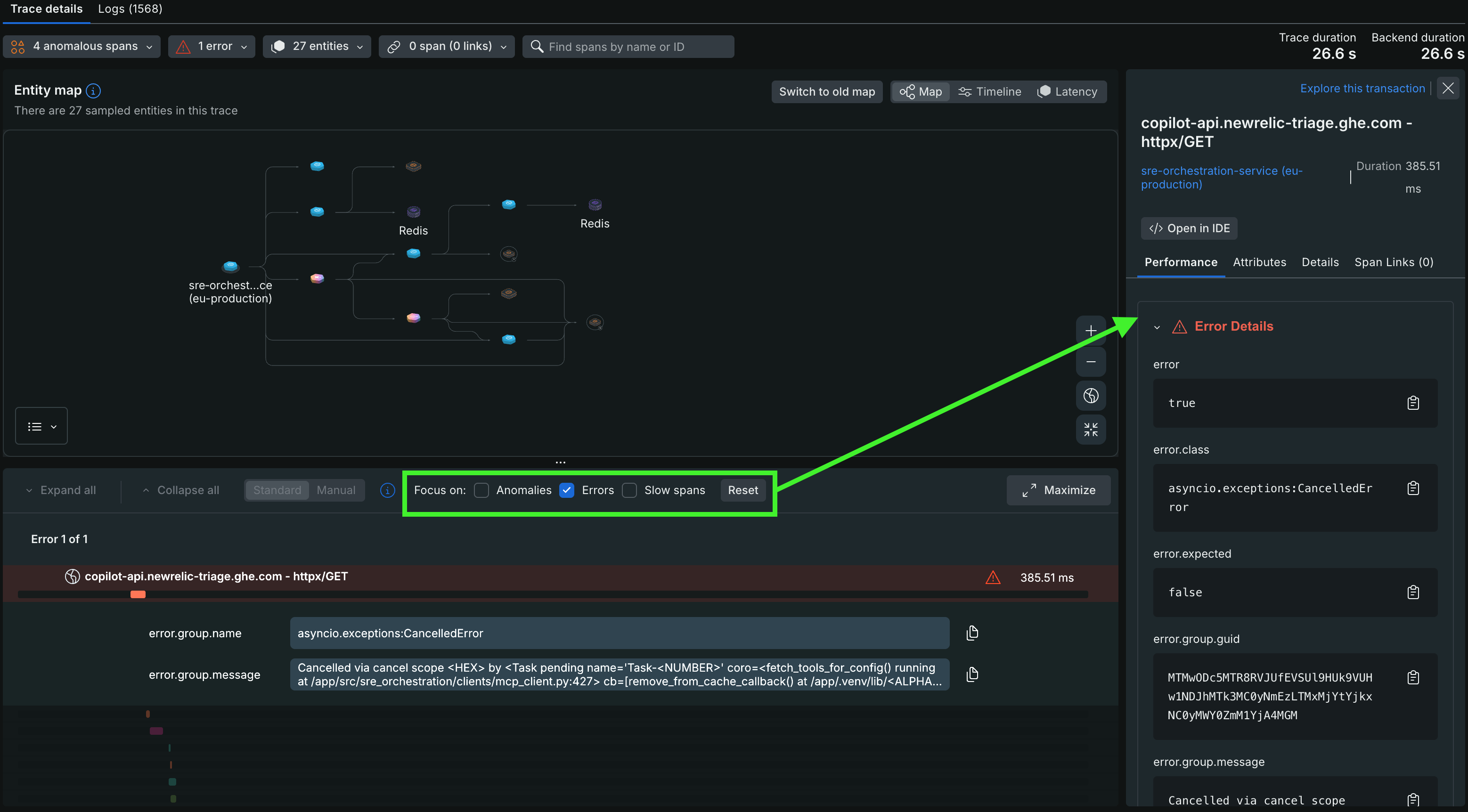Uncheck the Errors focus checkbox
This screenshot has height=812, width=1468.
point(566,490)
